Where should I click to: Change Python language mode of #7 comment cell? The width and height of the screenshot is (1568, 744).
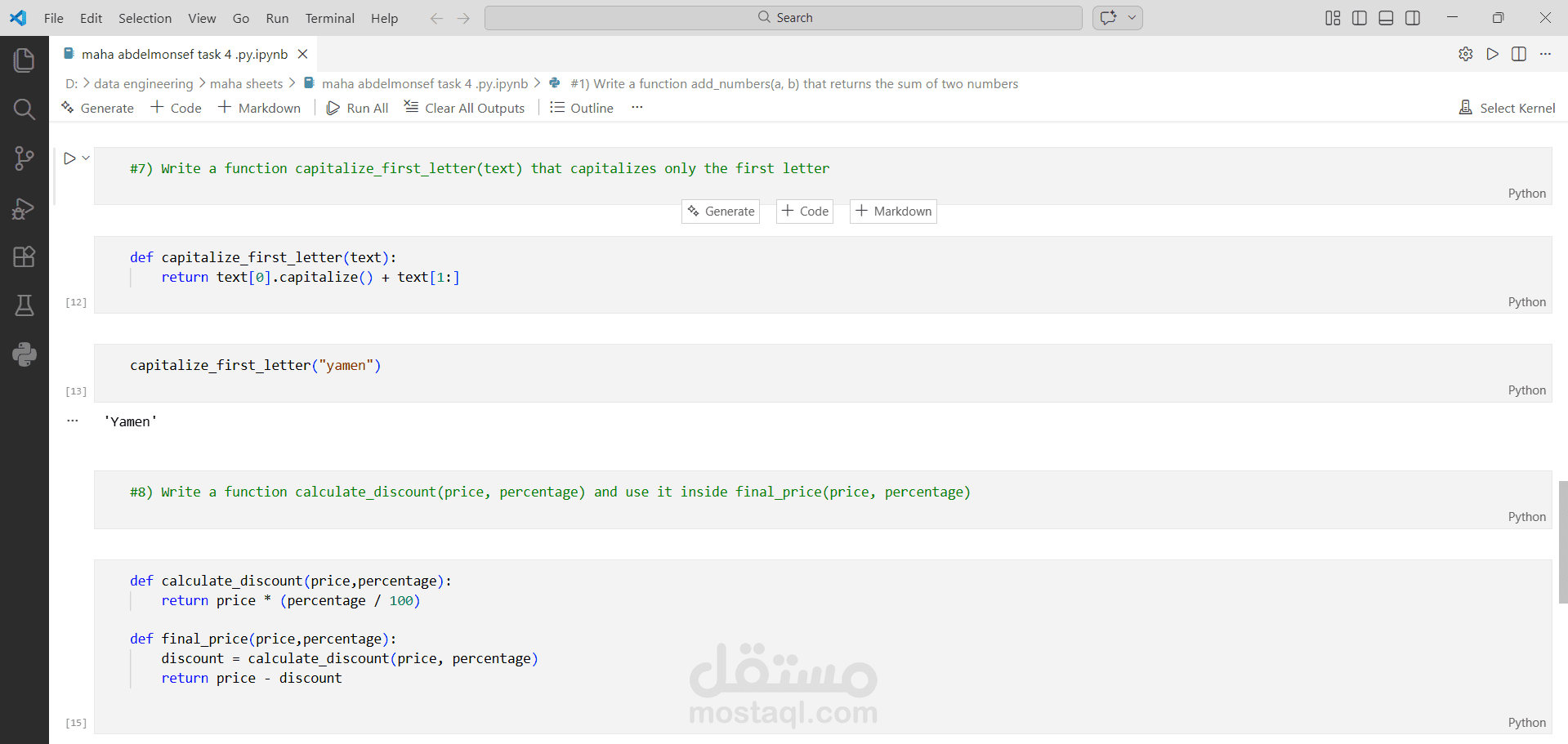[1526, 194]
